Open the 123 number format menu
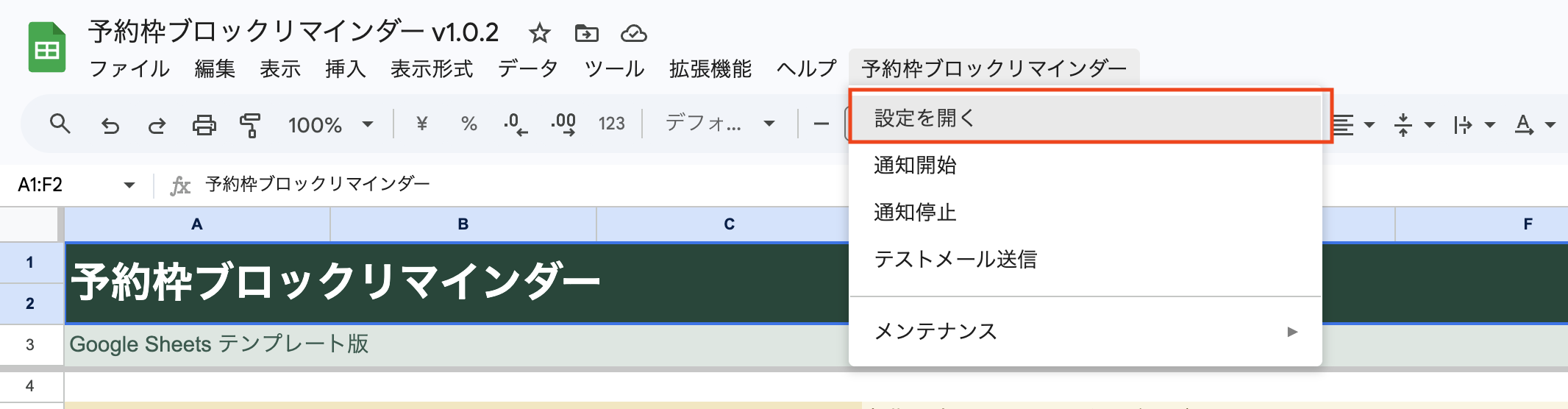The width and height of the screenshot is (1568, 409). pos(611,124)
